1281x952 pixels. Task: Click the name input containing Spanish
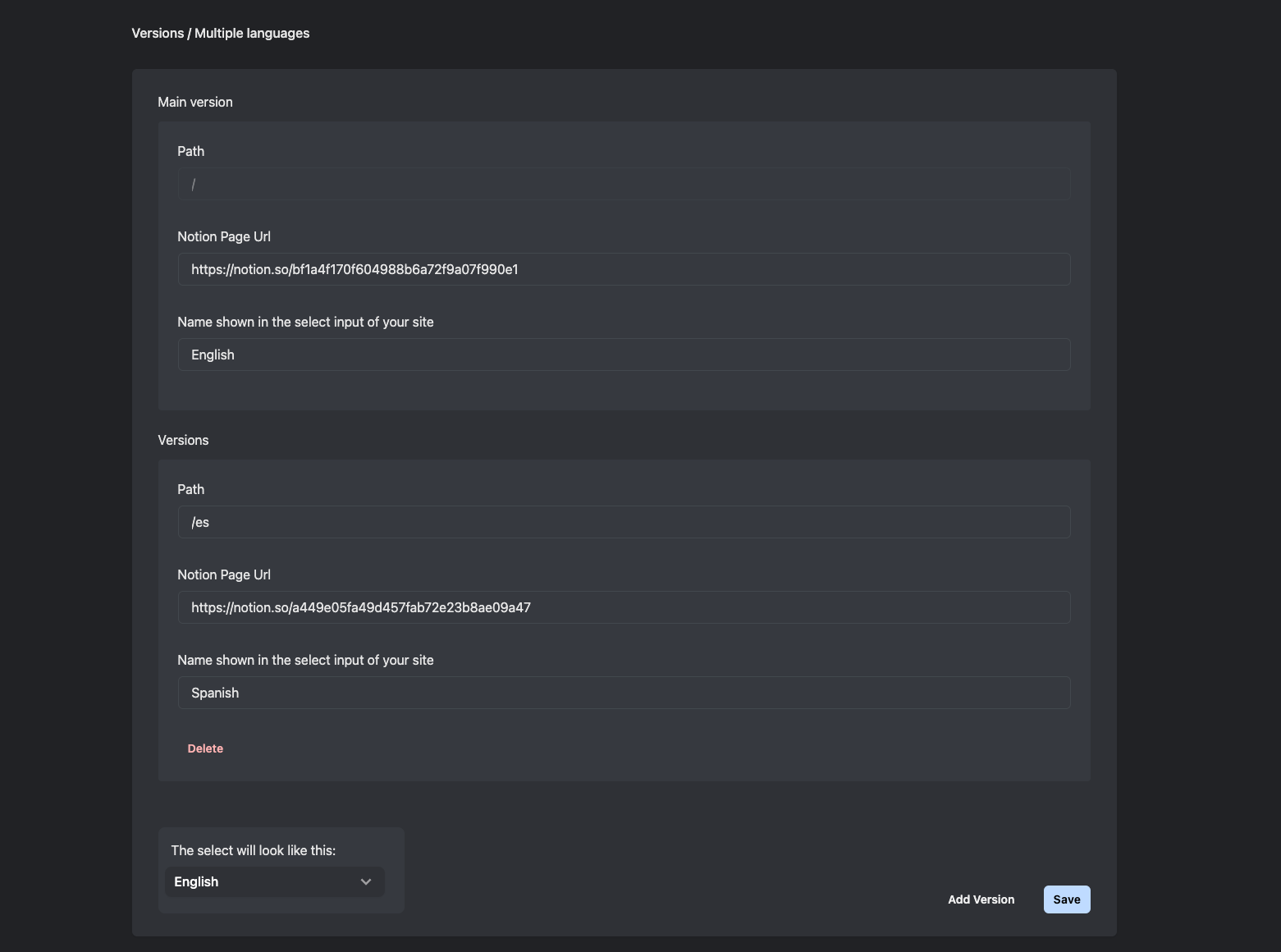[x=624, y=693]
